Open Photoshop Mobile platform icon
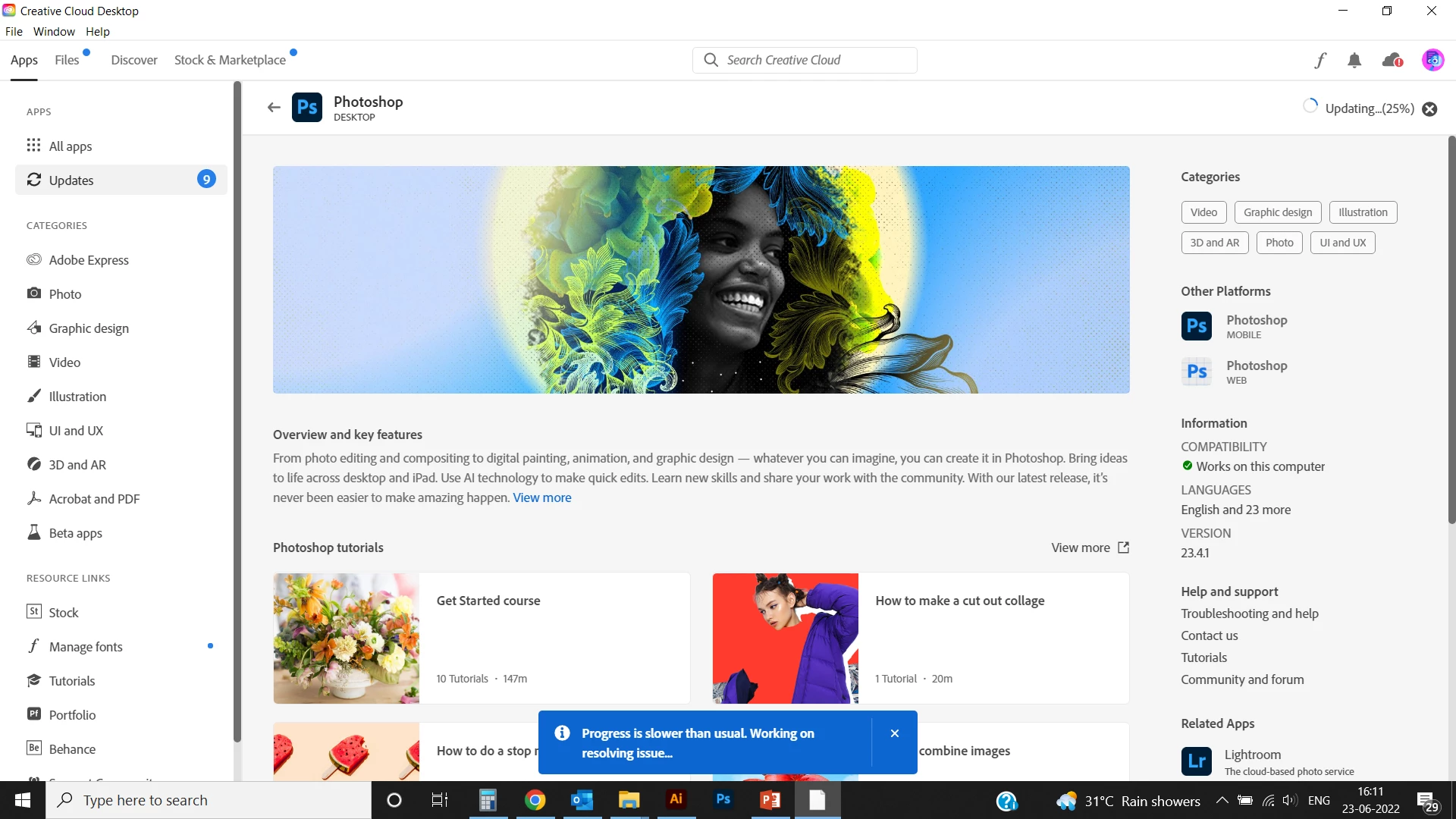1456x819 pixels. coord(1197,326)
